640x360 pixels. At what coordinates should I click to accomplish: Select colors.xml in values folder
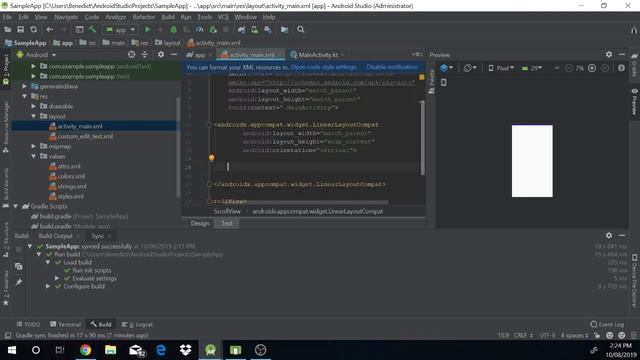[x=67, y=176]
